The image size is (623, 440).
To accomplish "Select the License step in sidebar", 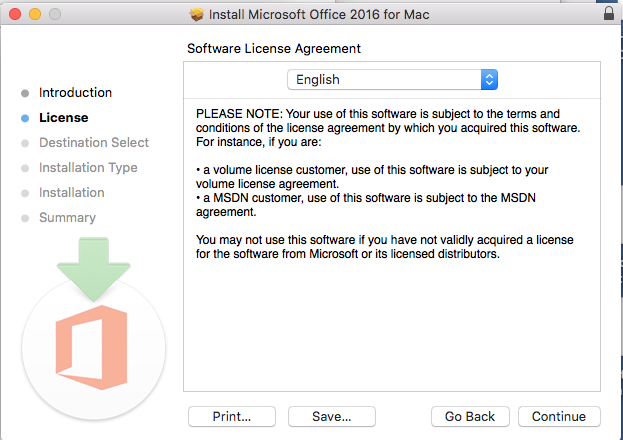I will click(64, 118).
